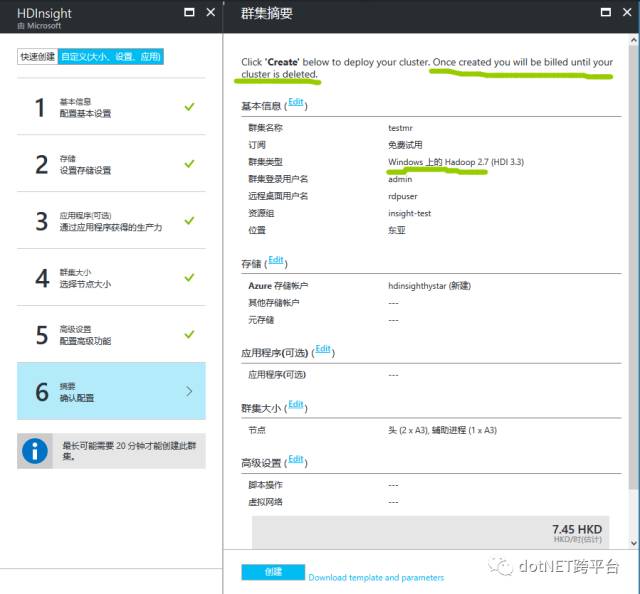The height and width of the screenshot is (594, 640).
Task: Maximize the 群集摘要 blade
Action: pyautogui.click(x=606, y=12)
